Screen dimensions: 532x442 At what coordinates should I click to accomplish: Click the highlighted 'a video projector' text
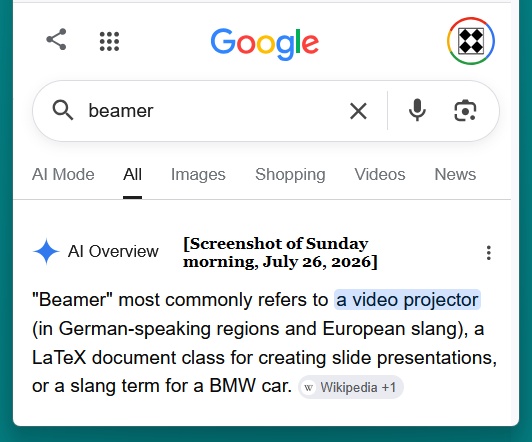[407, 300]
